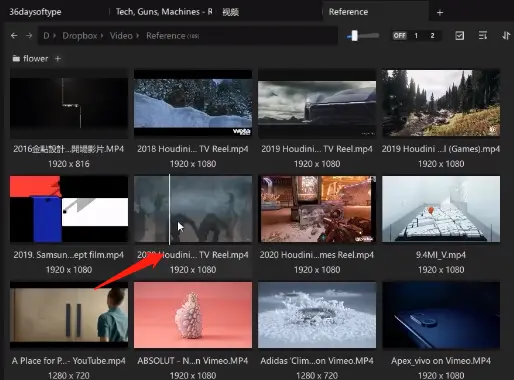Go back with the left arrow
The image size is (514, 380).
click(x=14, y=35)
